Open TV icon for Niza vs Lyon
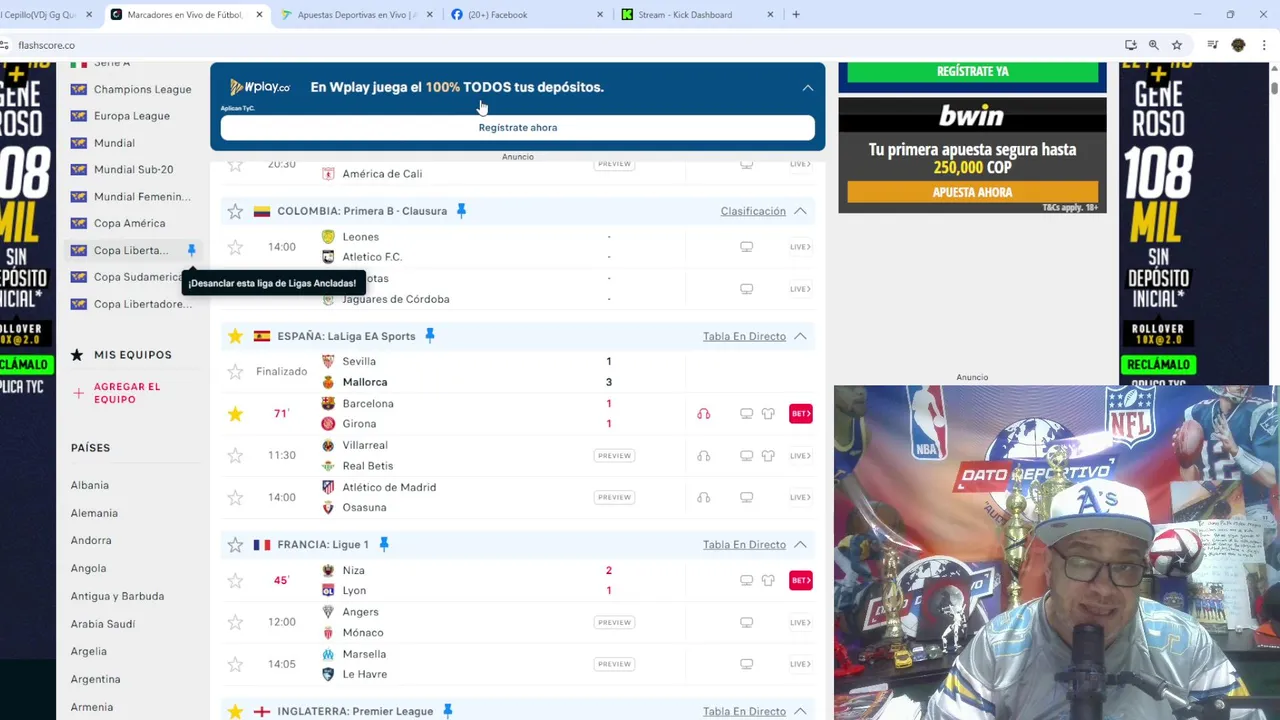The height and width of the screenshot is (720, 1280). (746, 580)
